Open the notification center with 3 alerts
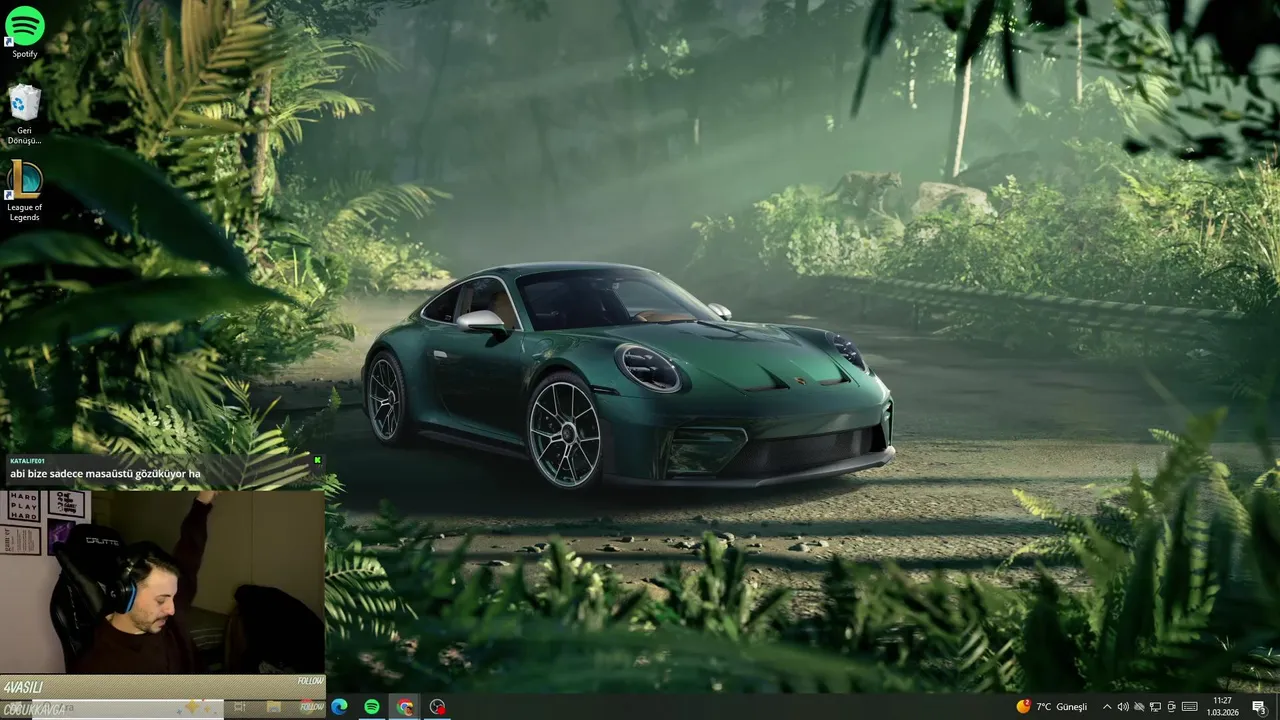 click(x=1258, y=708)
